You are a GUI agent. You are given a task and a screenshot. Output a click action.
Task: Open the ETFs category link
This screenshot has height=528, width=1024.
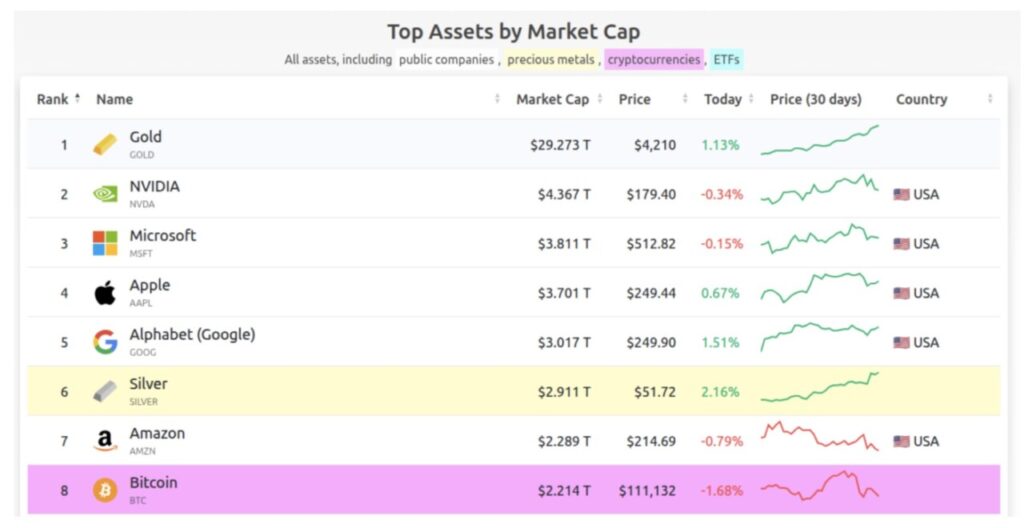click(x=727, y=60)
